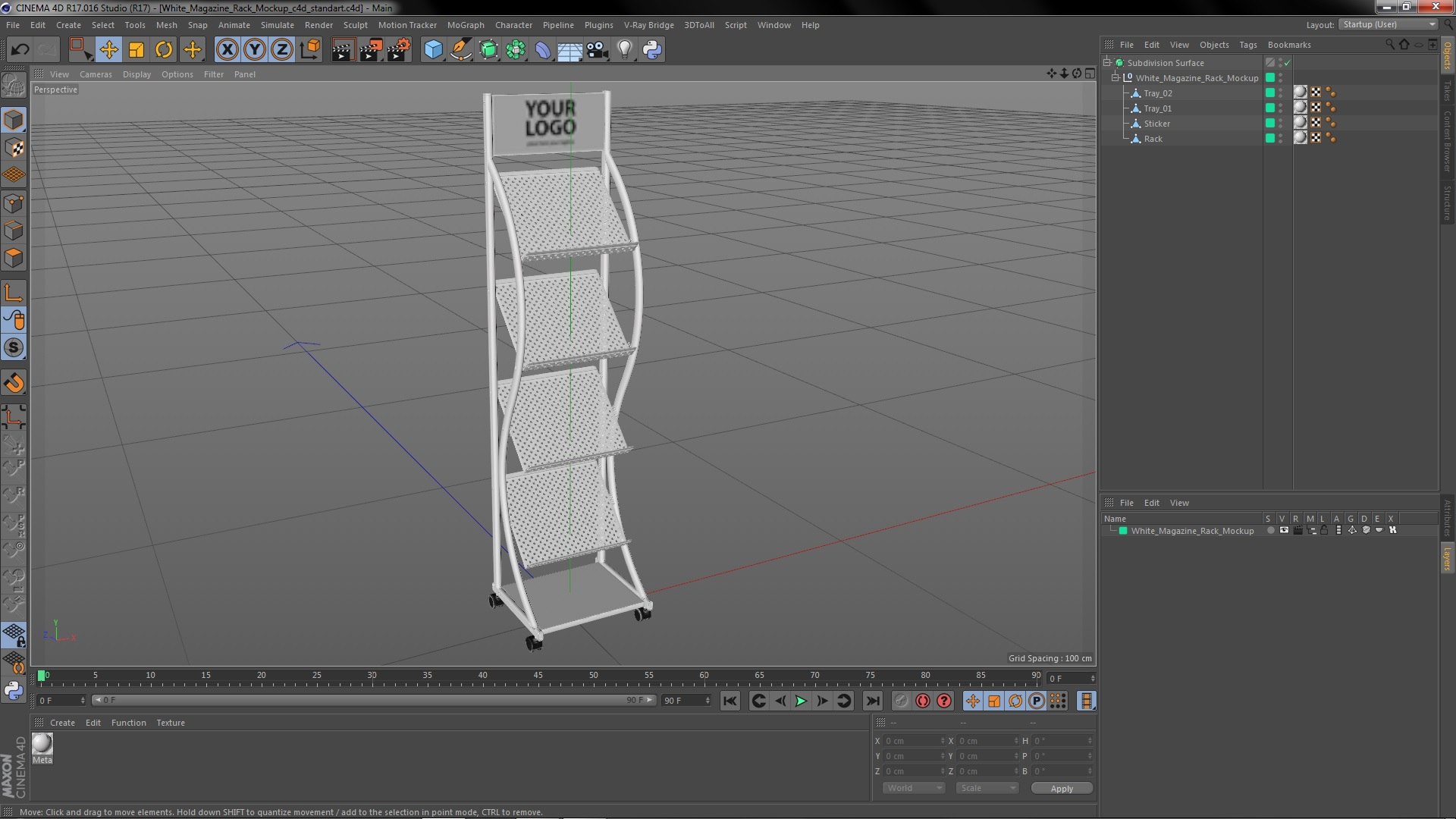Add a Camera object
Viewport: 1456px width, 819px height.
[598, 50]
